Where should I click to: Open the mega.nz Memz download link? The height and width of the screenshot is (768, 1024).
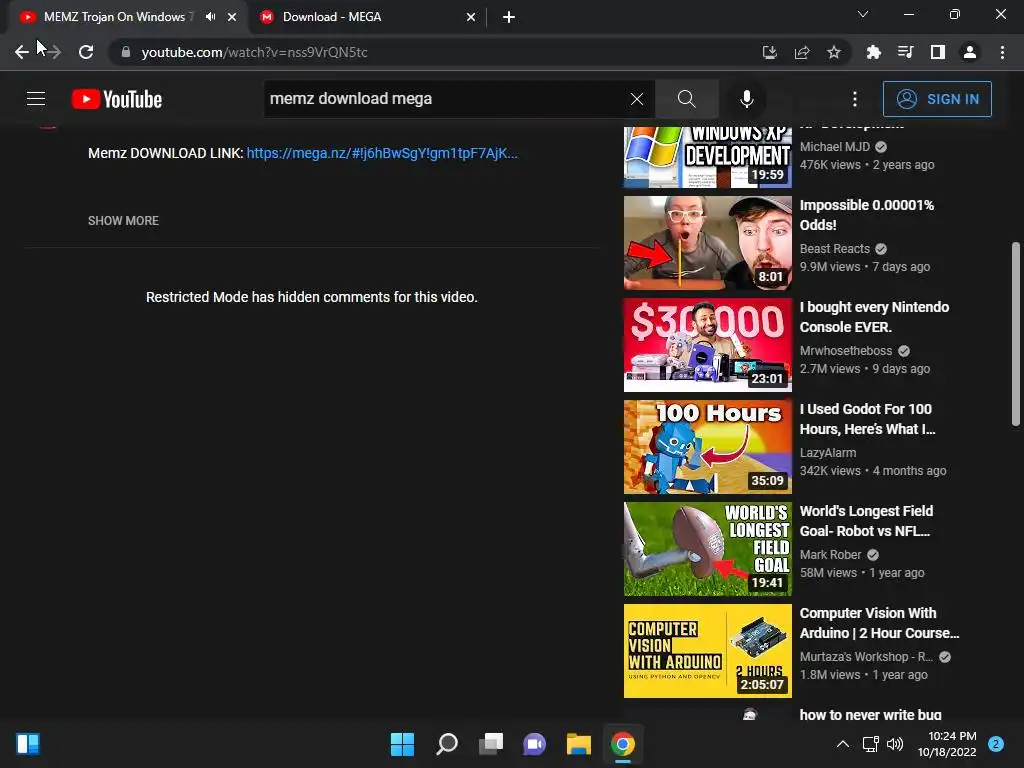pos(382,153)
